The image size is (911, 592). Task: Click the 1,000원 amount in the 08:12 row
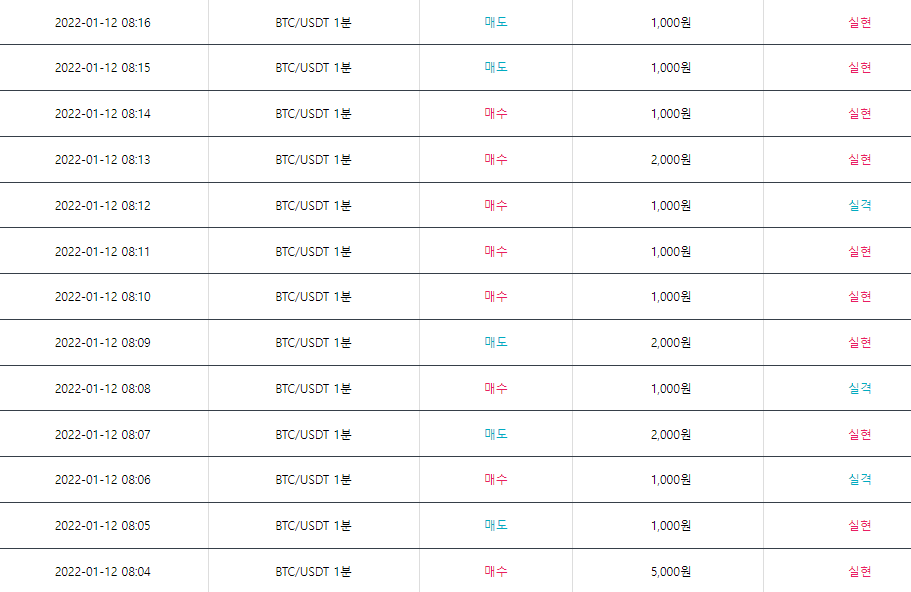pyautogui.click(x=671, y=205)
